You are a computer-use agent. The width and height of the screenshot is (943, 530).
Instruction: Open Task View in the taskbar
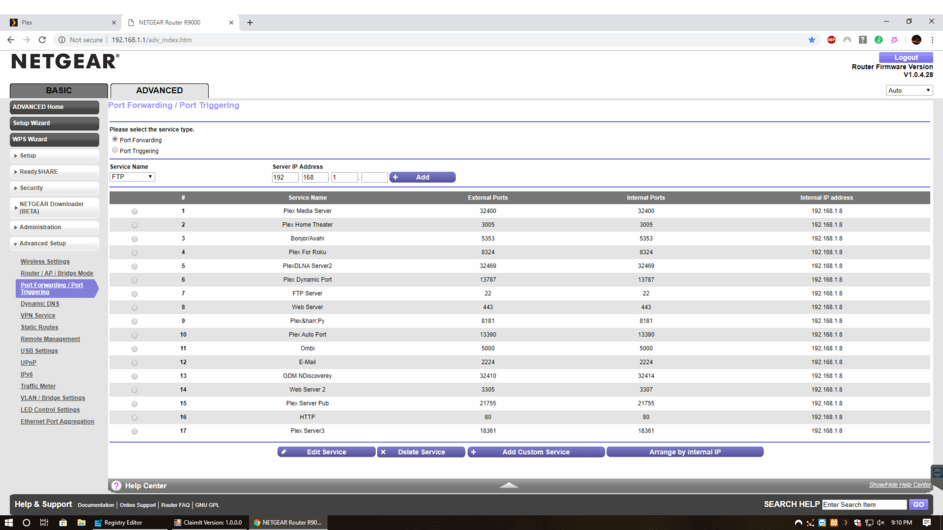(44, 522)
